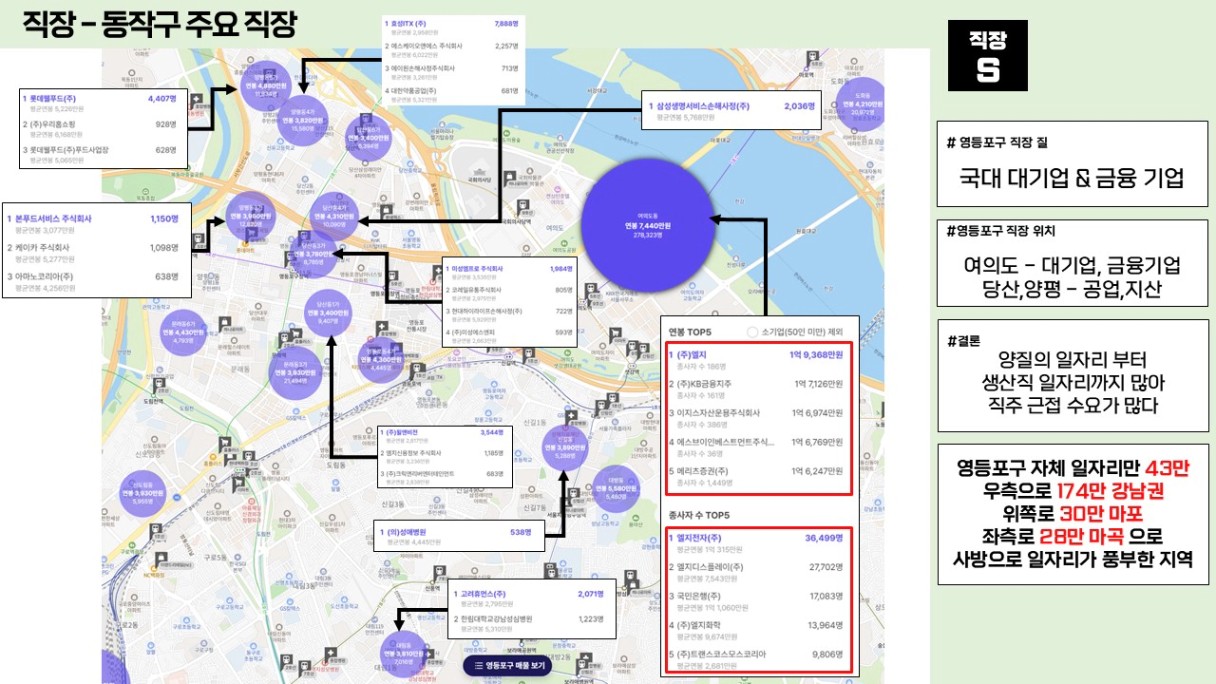Open the 엘지디스플레이(주) 27,702명 row

coord(758,572)
